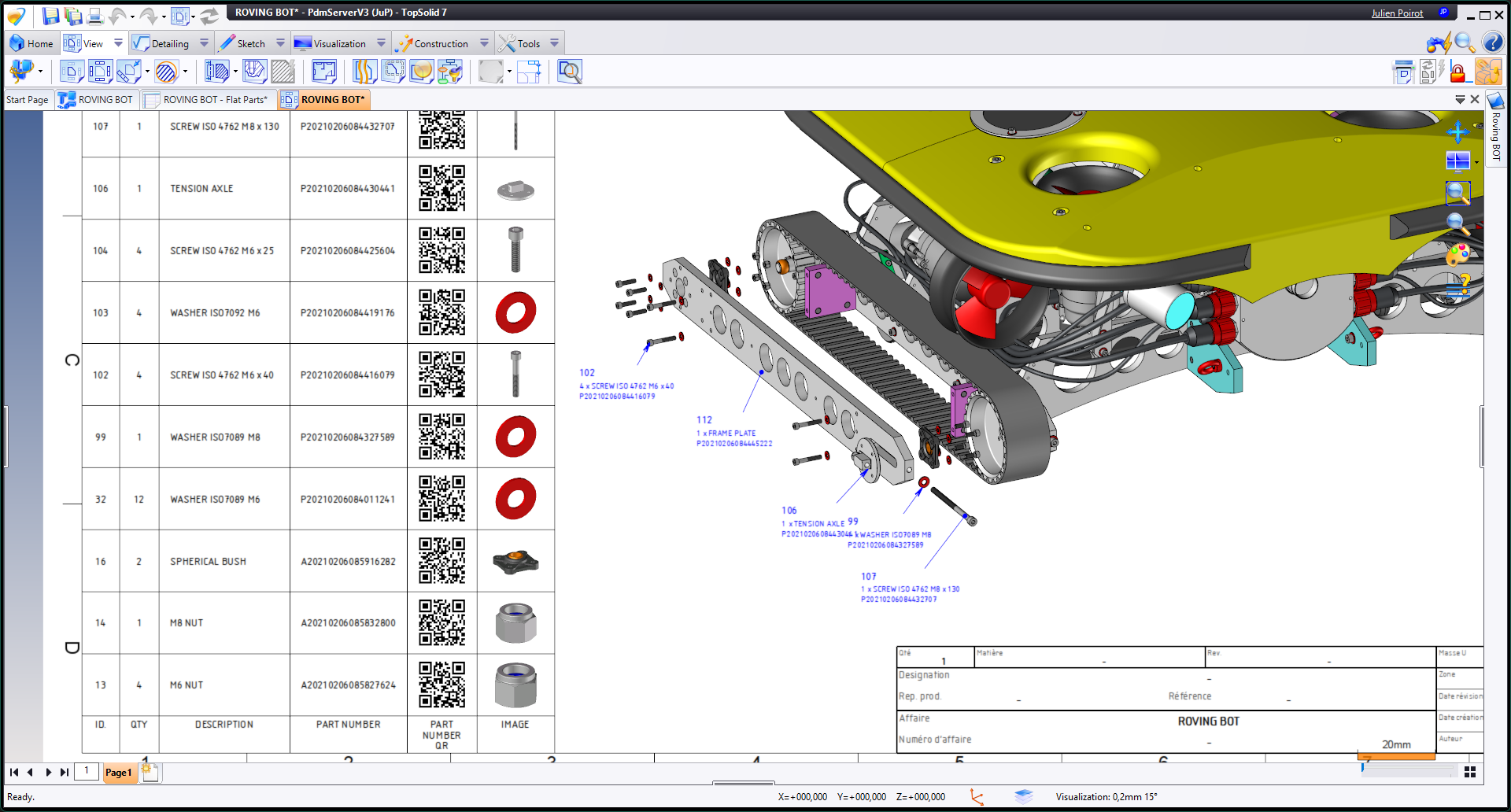Click the search magnifier next to help

(x=1465, y=42)
